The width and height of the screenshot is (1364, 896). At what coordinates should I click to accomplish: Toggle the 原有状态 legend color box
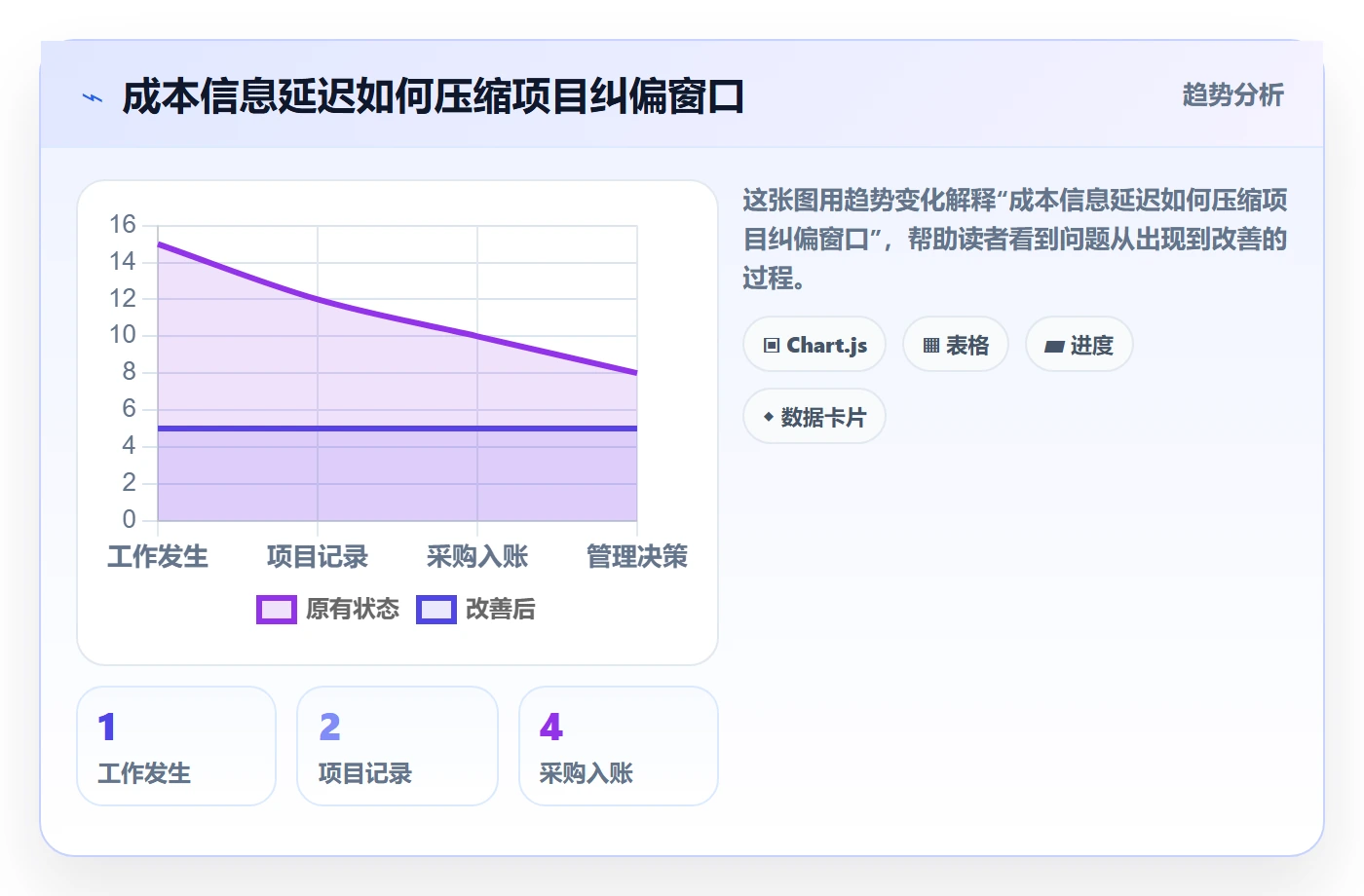click(x=277, y=610)
